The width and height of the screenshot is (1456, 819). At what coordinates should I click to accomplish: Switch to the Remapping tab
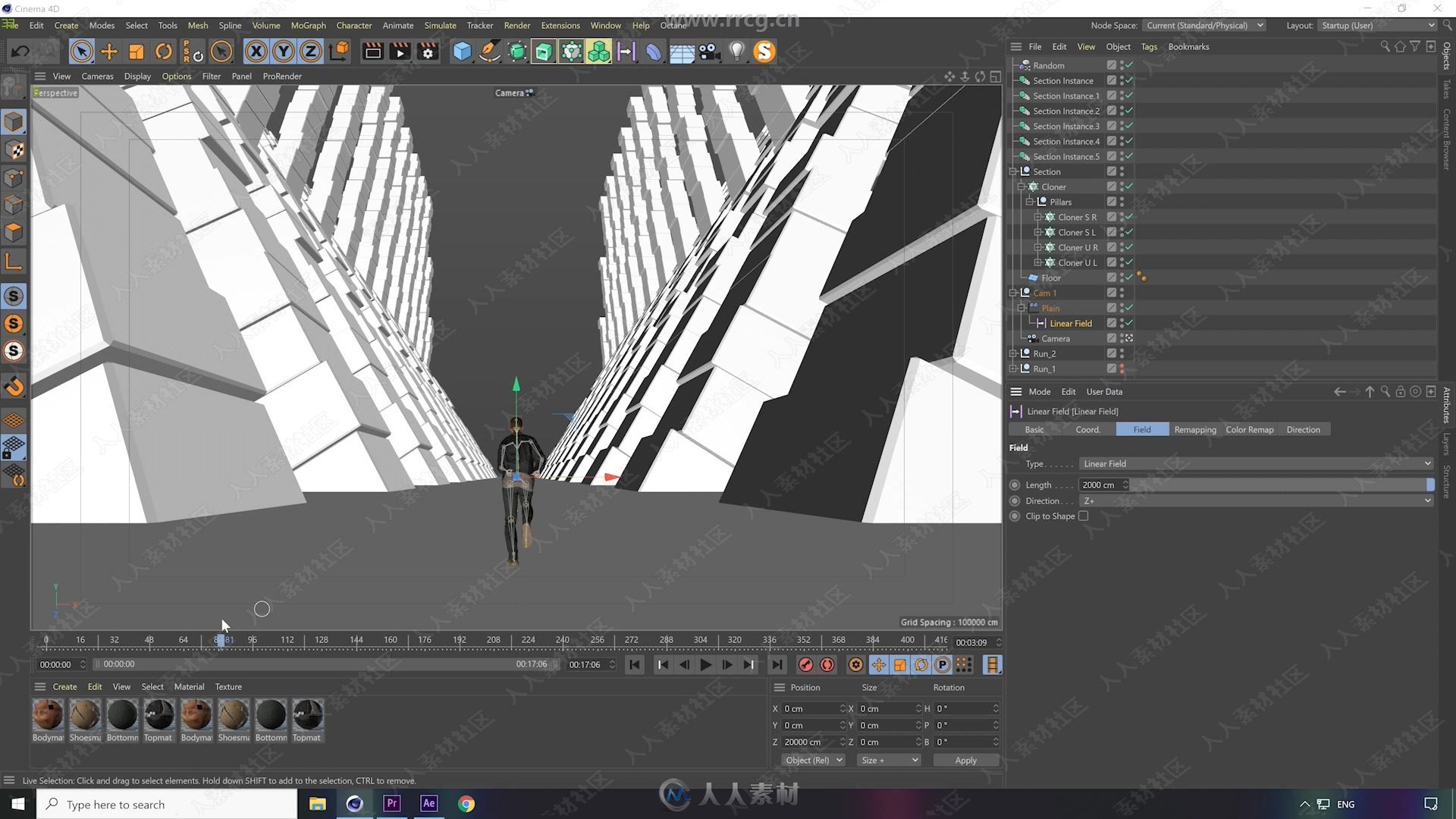1194,429
